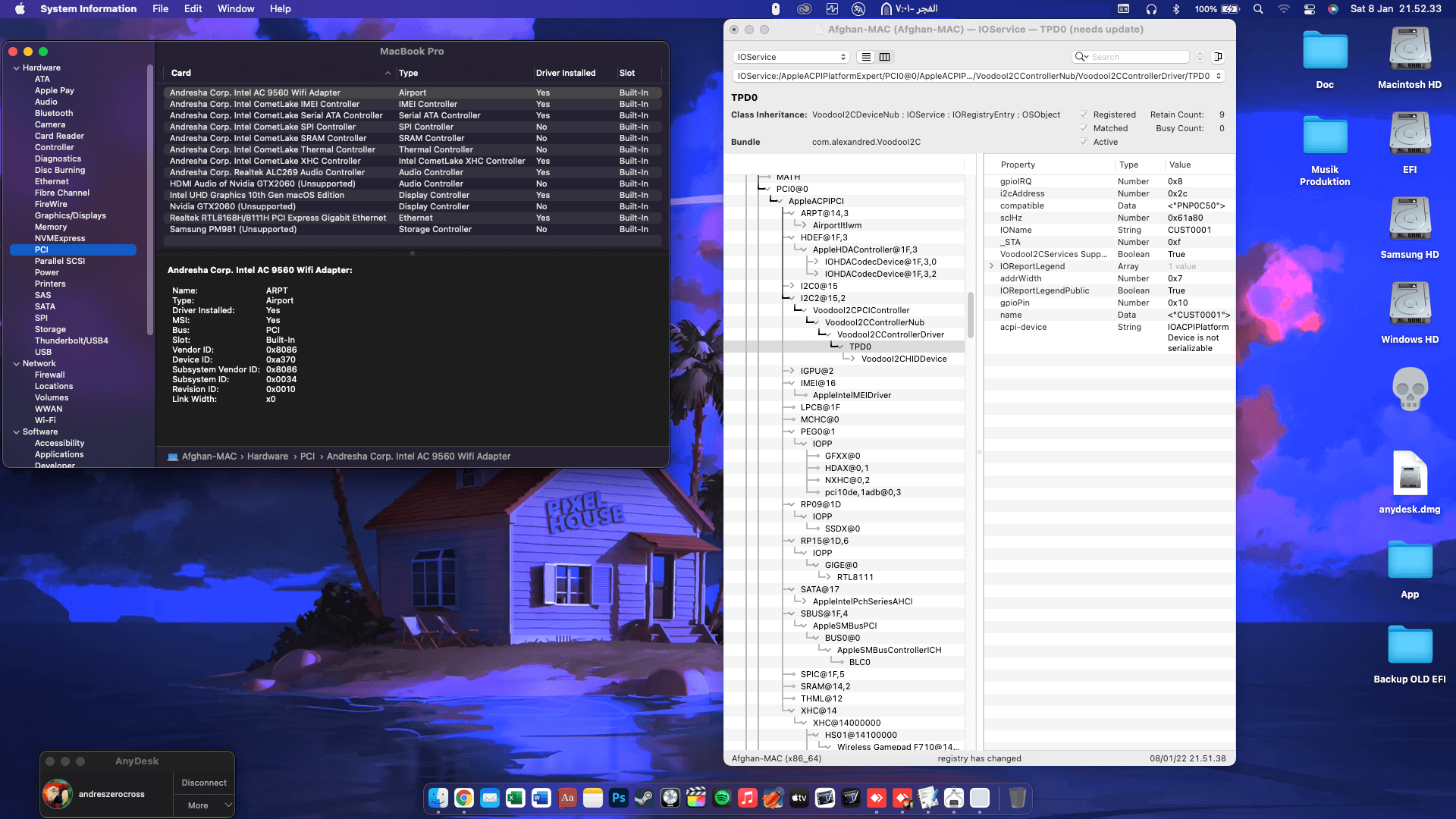The image size is (1456, 819).
Task: Sort PCI table by Type column
Action: pyautogui.click(x=464, y=73)
